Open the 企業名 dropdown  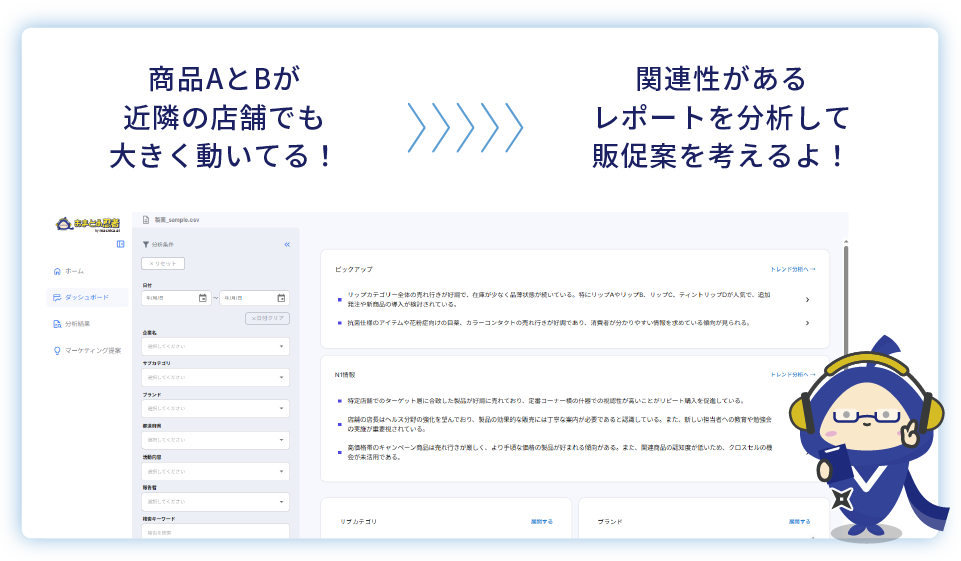215,346
